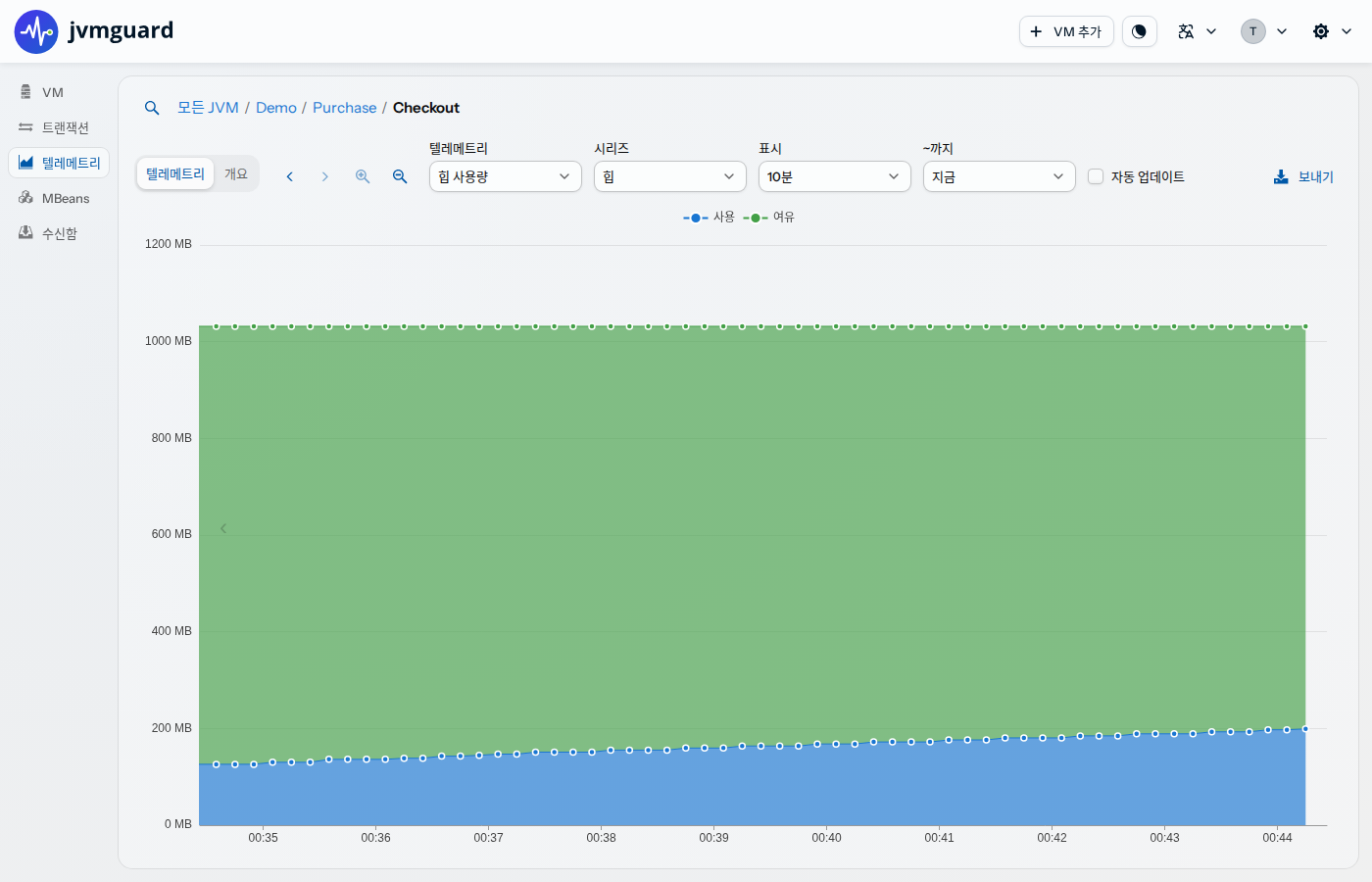This screenshot has height=882, width=1372.
Task: Open the ~까지 지금 dropdown
Action: tap(1000, 176)
